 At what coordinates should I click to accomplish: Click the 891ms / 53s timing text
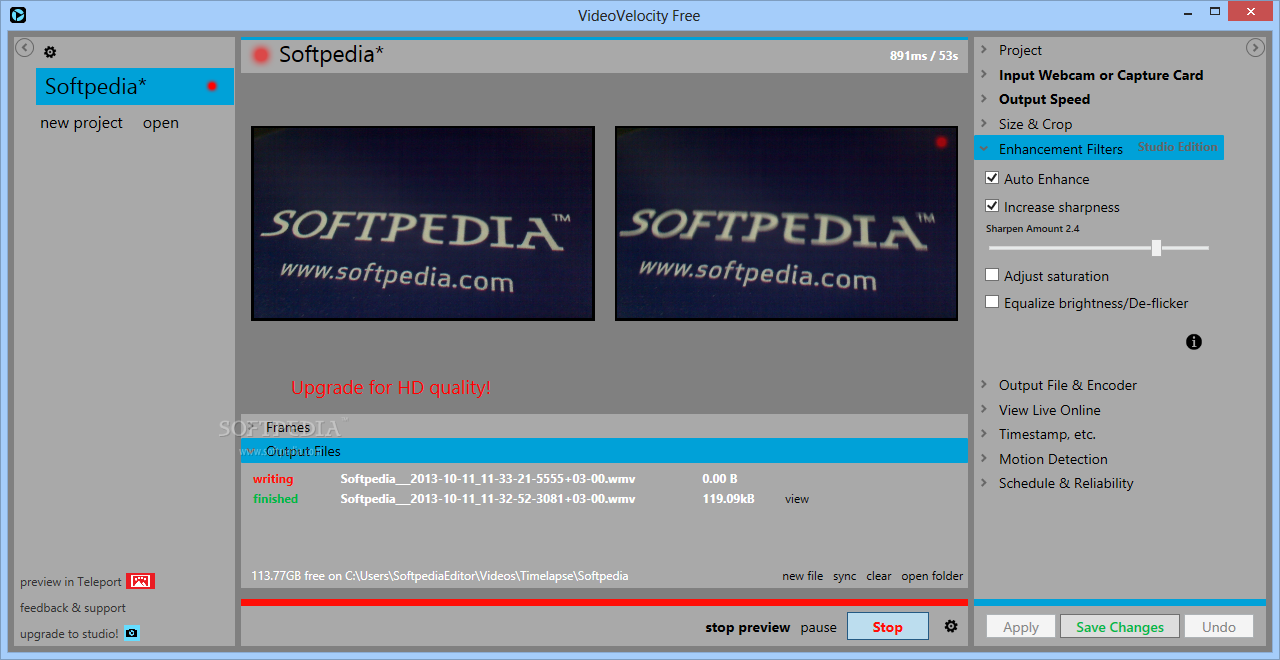point(924,56)
